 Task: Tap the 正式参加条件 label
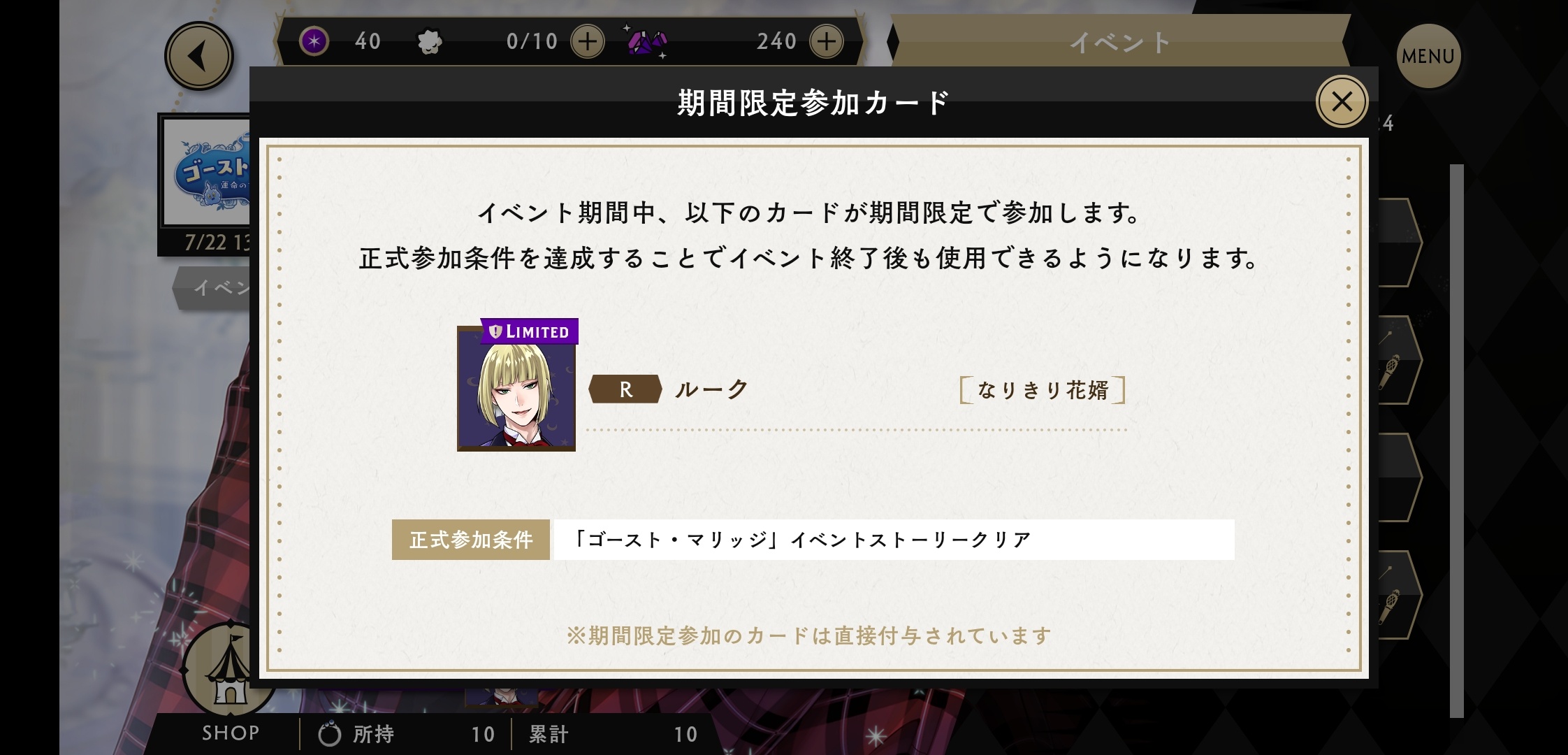click(x=471, y=540)
